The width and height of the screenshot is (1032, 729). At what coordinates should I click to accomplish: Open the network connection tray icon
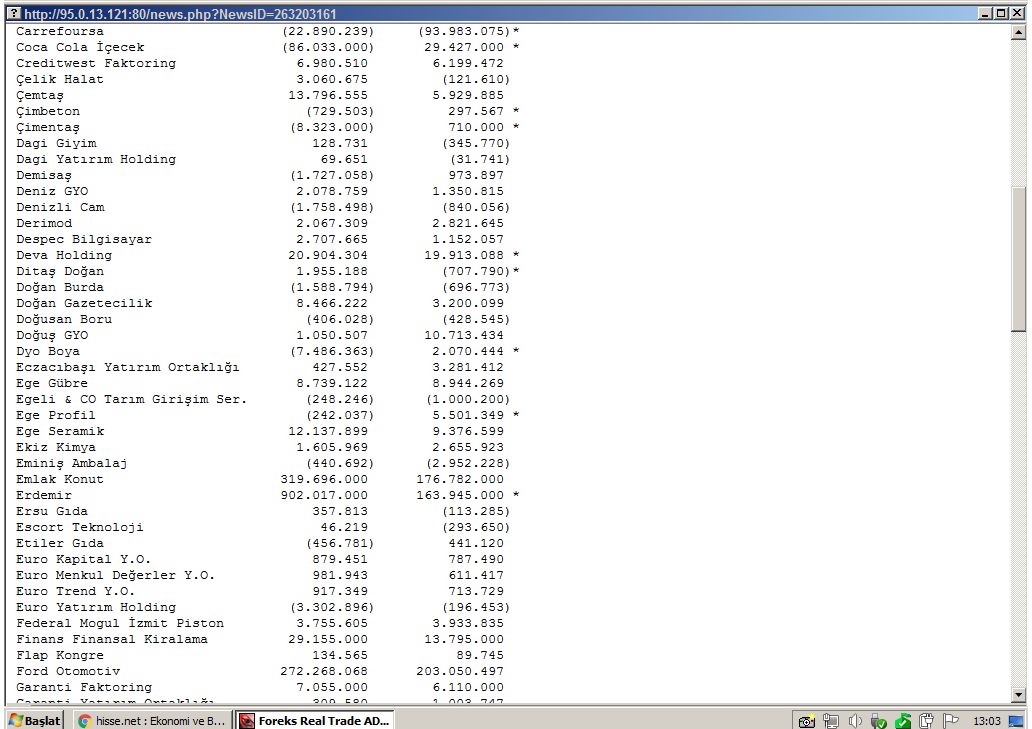pos(831,721)
